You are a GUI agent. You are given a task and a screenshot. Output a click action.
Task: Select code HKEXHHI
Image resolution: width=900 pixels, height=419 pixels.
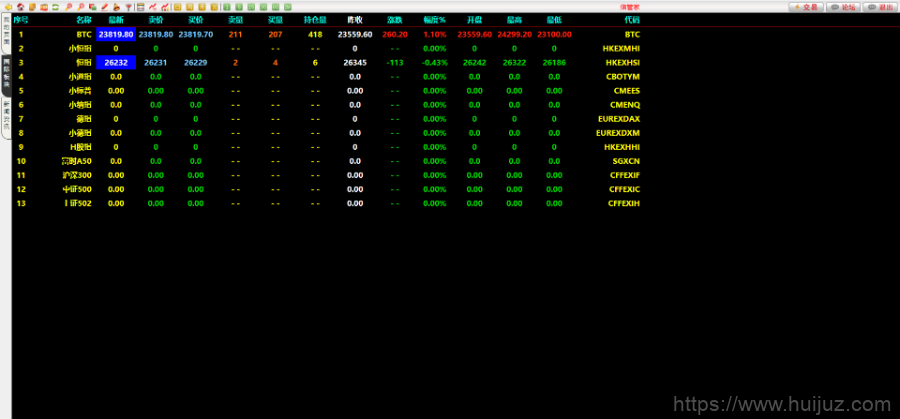pos(622,147)
